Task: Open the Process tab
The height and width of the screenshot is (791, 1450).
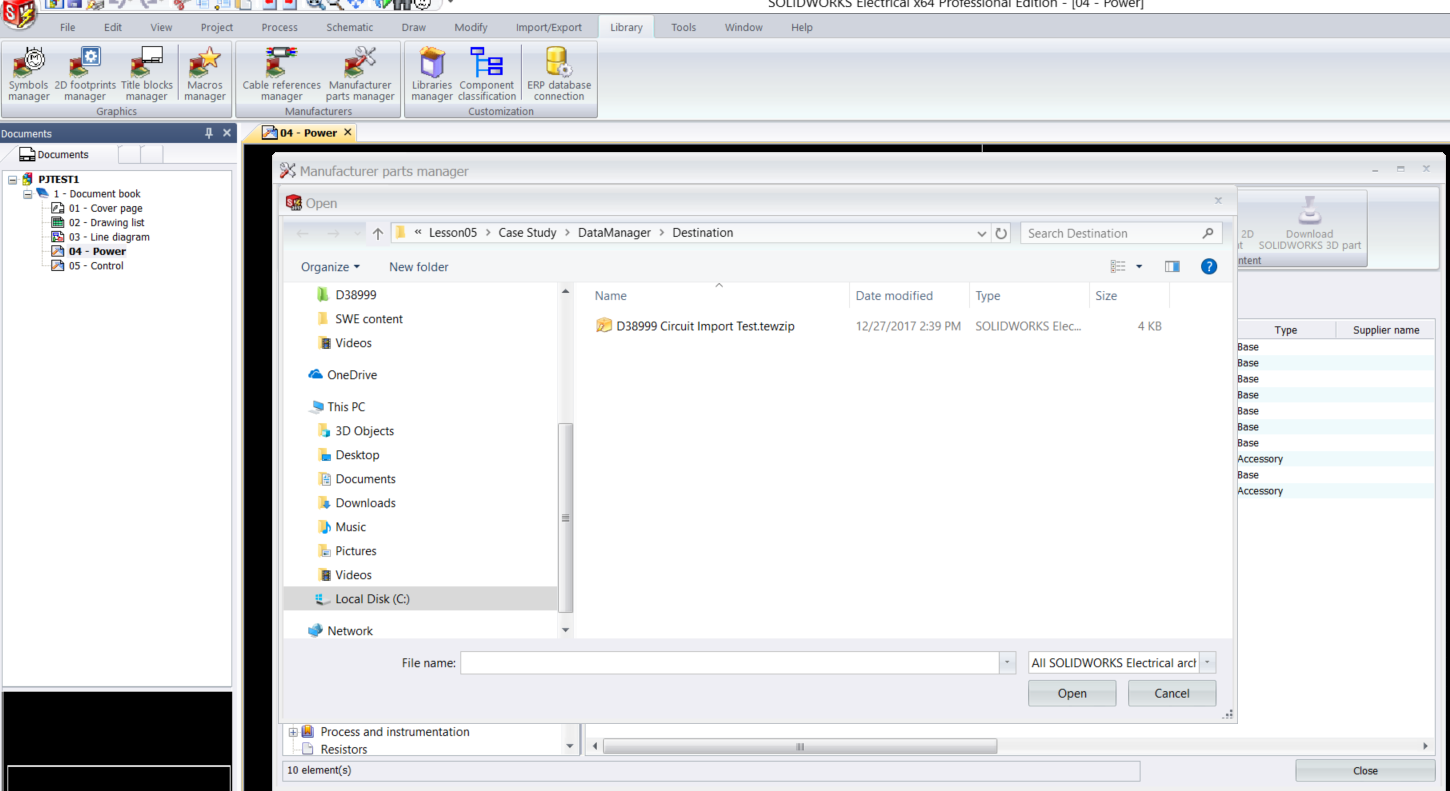Action: (279, 27)
